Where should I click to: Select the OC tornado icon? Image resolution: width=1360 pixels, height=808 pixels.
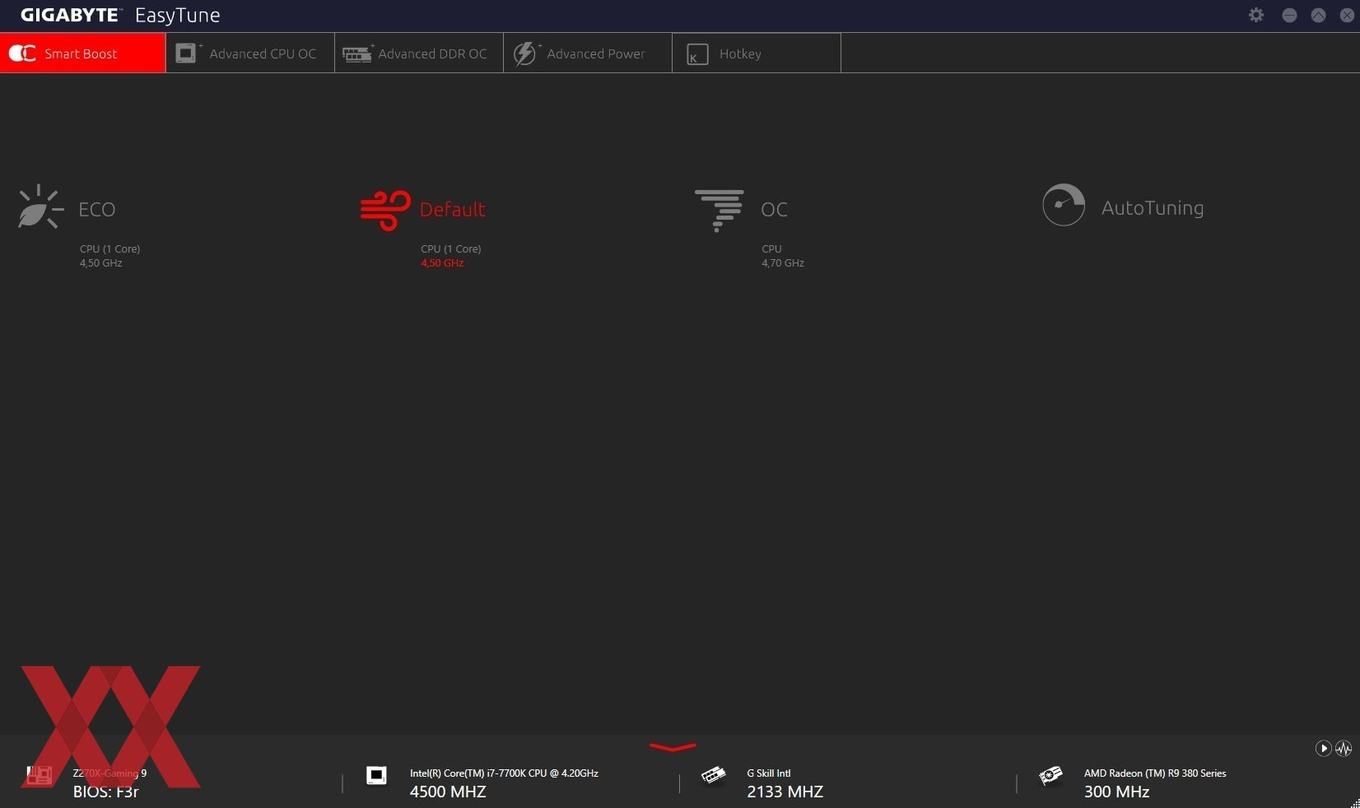[719, 210]
